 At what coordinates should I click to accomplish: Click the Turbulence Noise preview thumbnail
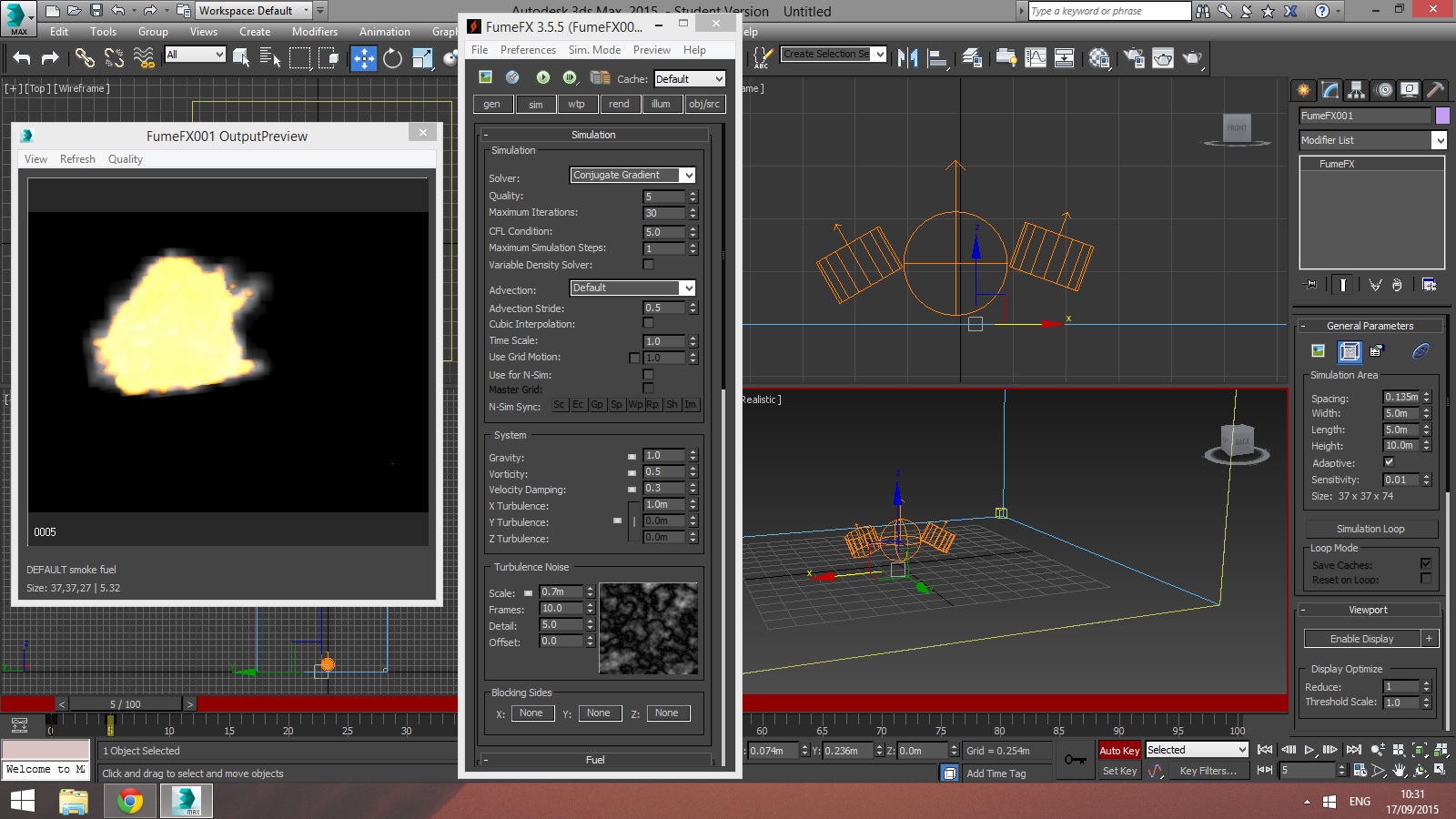pos(648,628)
